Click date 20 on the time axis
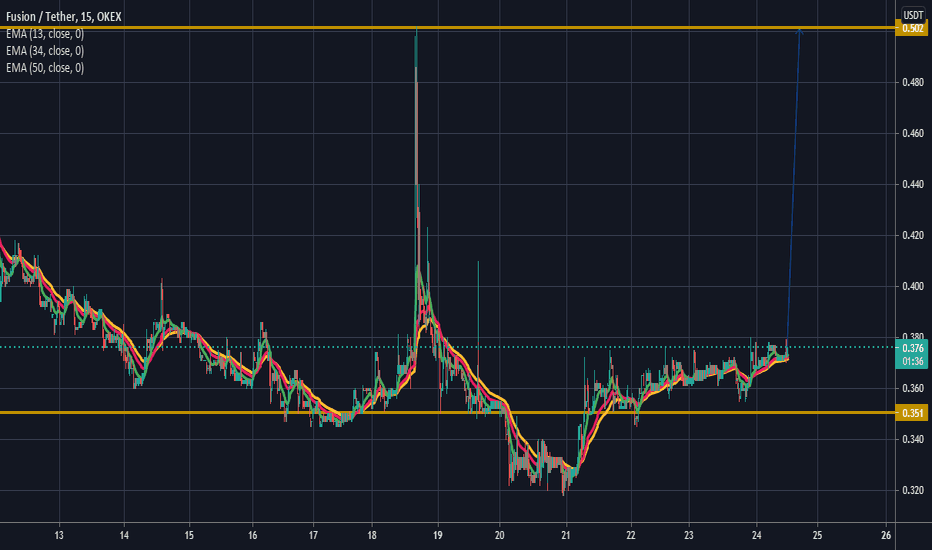 click(499, 535)
